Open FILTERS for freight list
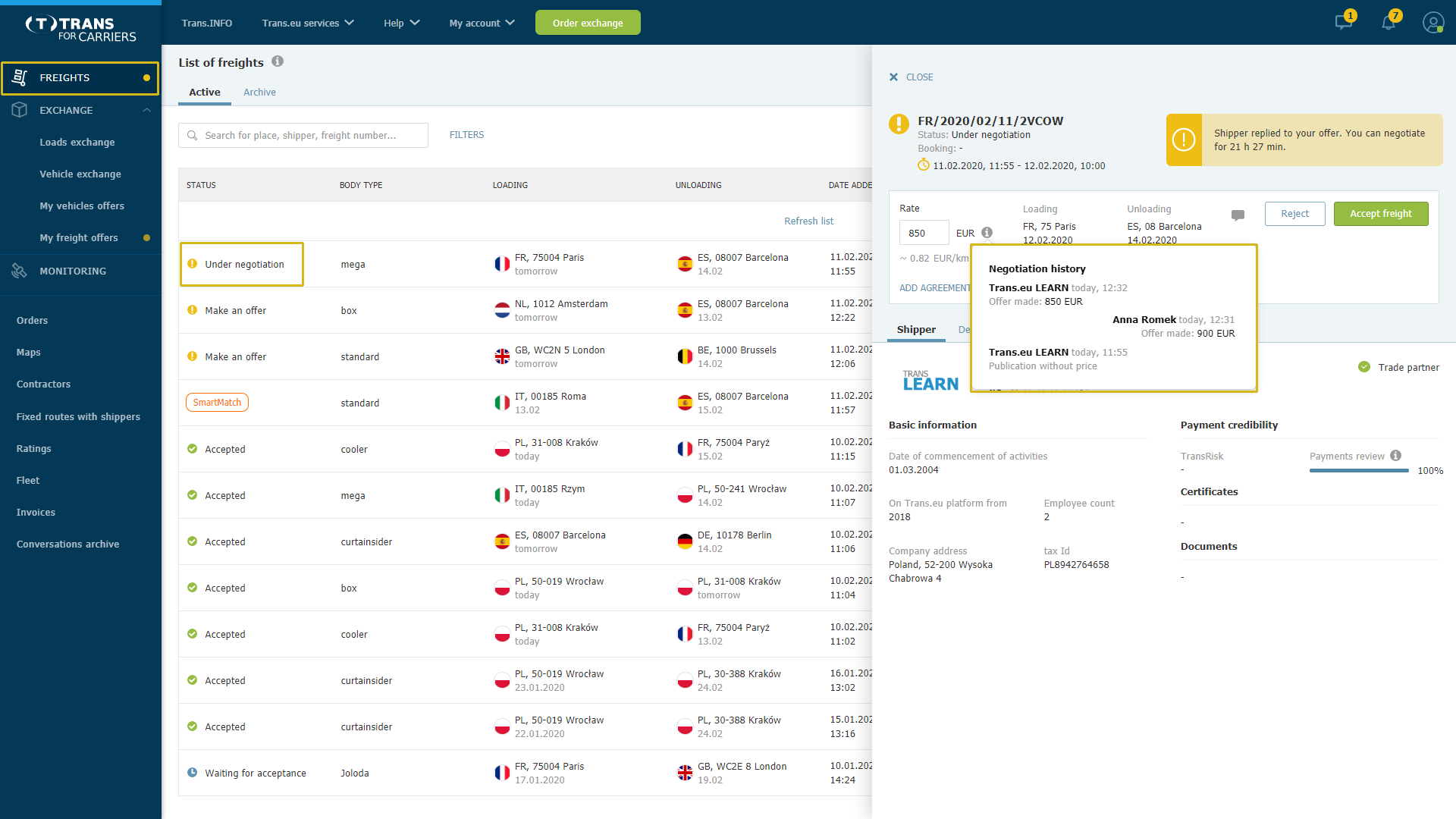This screenshot has height=819, width=1456. tap(466, 135)
